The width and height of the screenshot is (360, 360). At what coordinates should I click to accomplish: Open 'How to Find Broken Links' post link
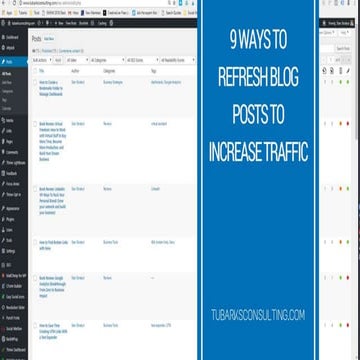tap(53, 245)
